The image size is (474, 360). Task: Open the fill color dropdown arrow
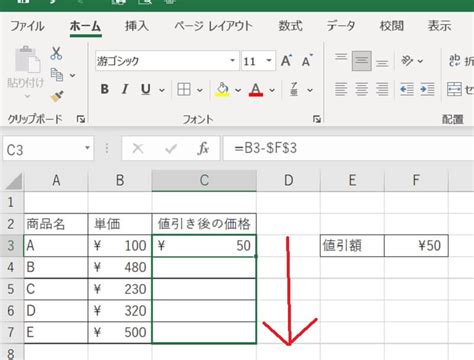(x=238, y=90)
